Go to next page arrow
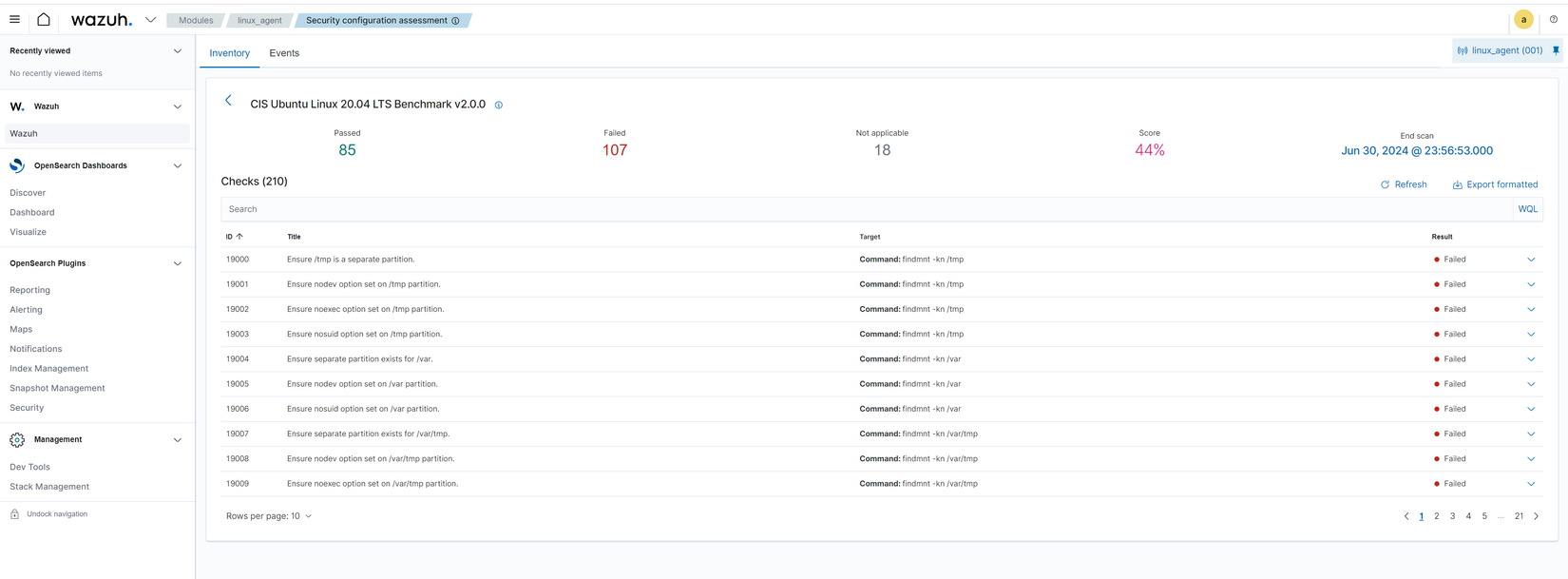Screen dimensions: 1568x579 click(1536, 516)
